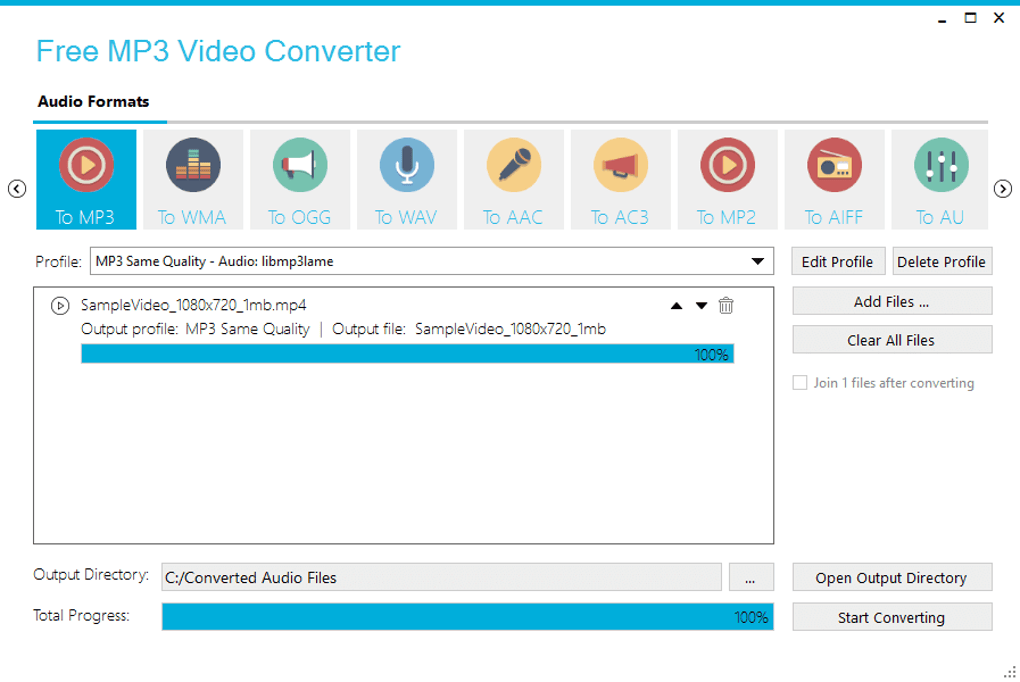Image resolution: width=1020 pixels, height=682 pixels.
Task: Click the file's 100% progress bar
Action: [407, 354]
